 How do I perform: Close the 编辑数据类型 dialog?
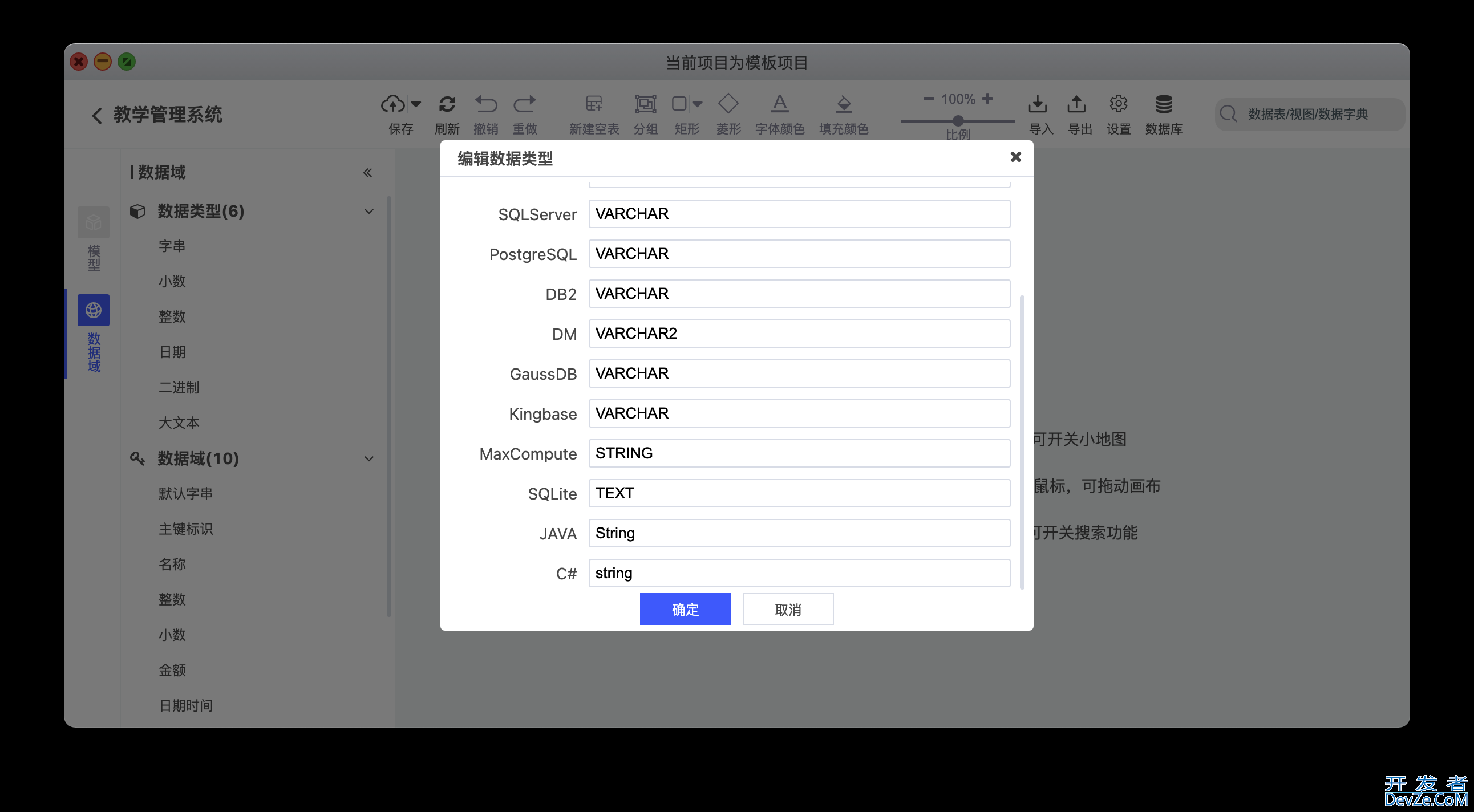[1015, 157]
